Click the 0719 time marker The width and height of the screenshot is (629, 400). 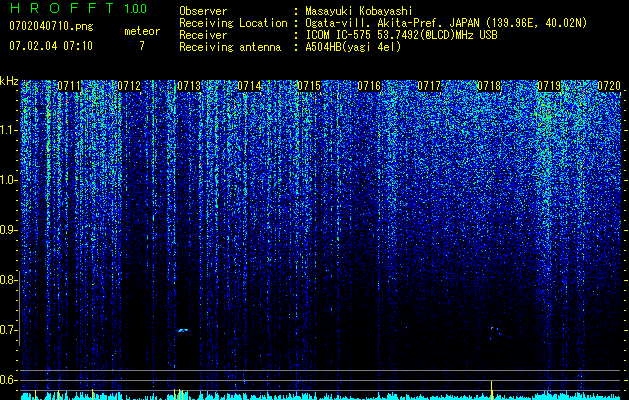point(548,86)
